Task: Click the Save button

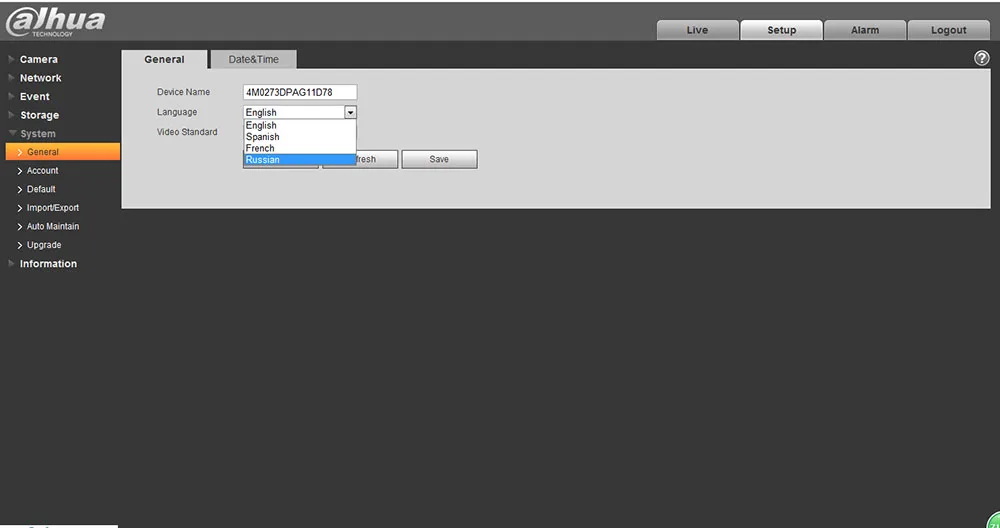Action: pyautogui.click(x=439, y=159)
